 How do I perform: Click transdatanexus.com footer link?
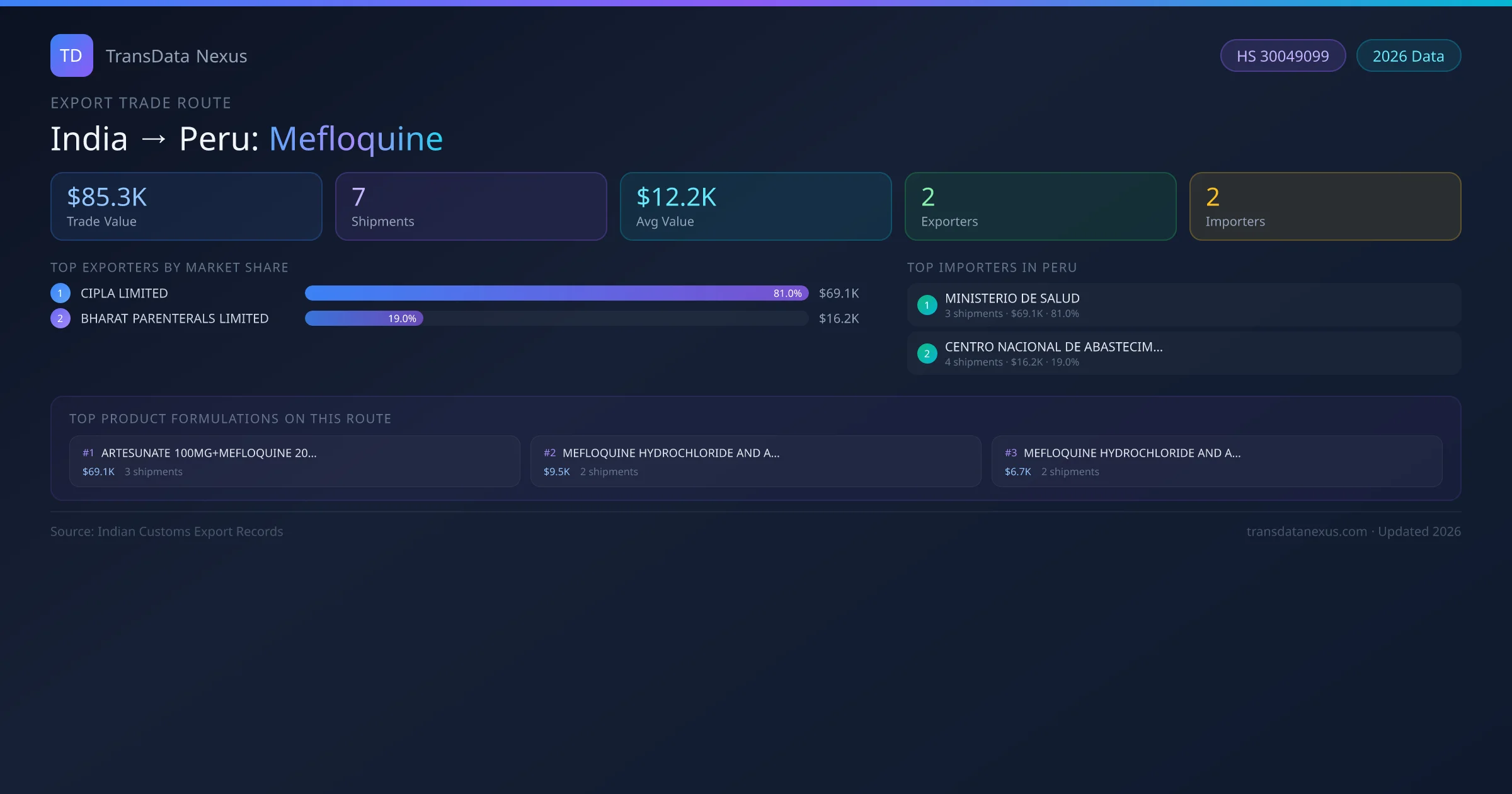point(1306,531)
